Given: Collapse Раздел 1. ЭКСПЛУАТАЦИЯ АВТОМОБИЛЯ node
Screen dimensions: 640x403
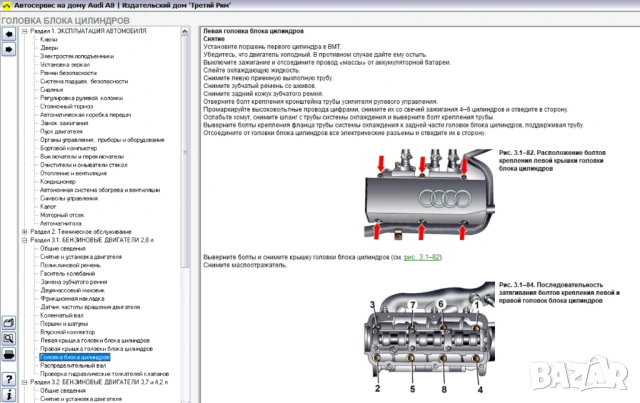Looking at the screenshot, I should point(24,31).
